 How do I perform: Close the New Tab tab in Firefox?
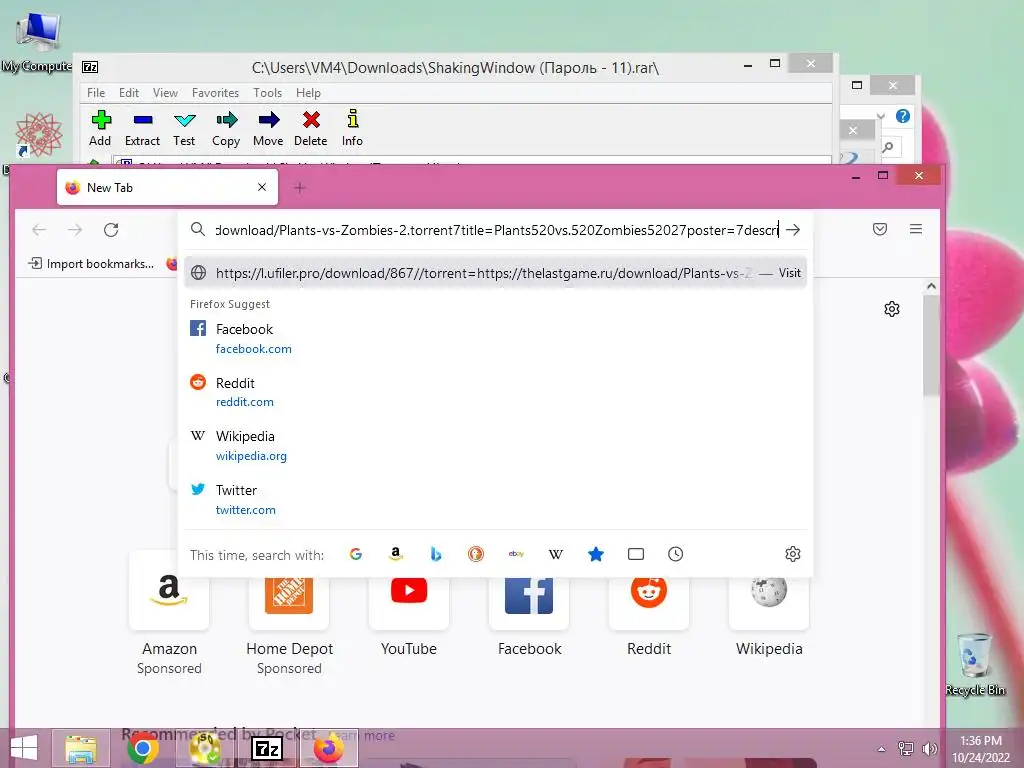[262, 187]
